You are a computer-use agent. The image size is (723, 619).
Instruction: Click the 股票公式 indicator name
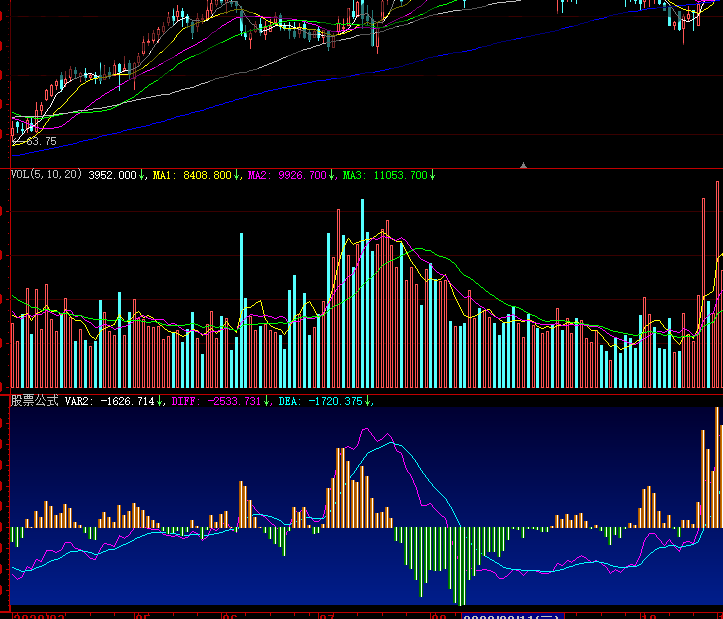coord(35,401)
